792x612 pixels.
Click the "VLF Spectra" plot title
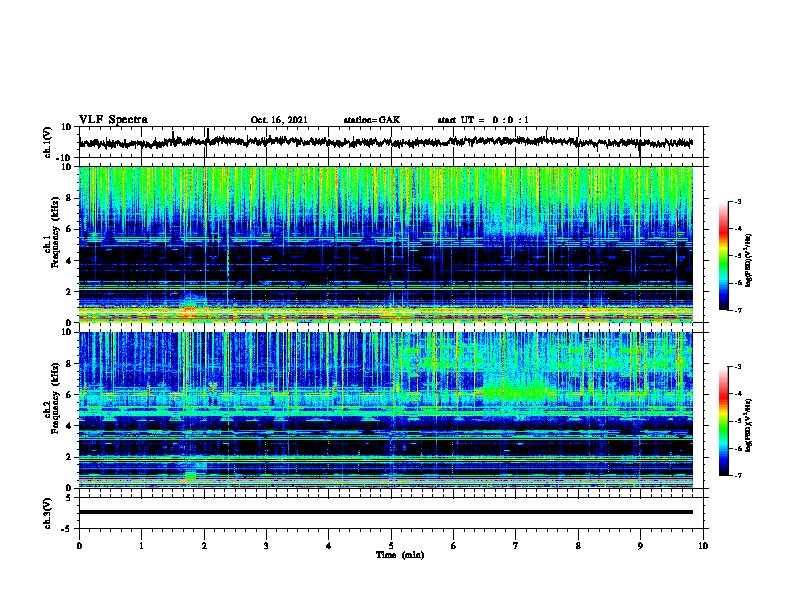(x=113, y=120)
